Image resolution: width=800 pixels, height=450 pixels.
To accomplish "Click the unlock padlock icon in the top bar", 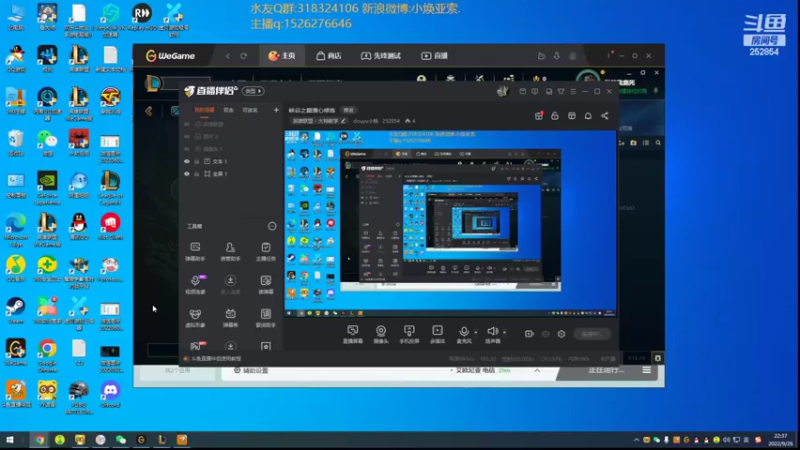I will pos(555,116).
